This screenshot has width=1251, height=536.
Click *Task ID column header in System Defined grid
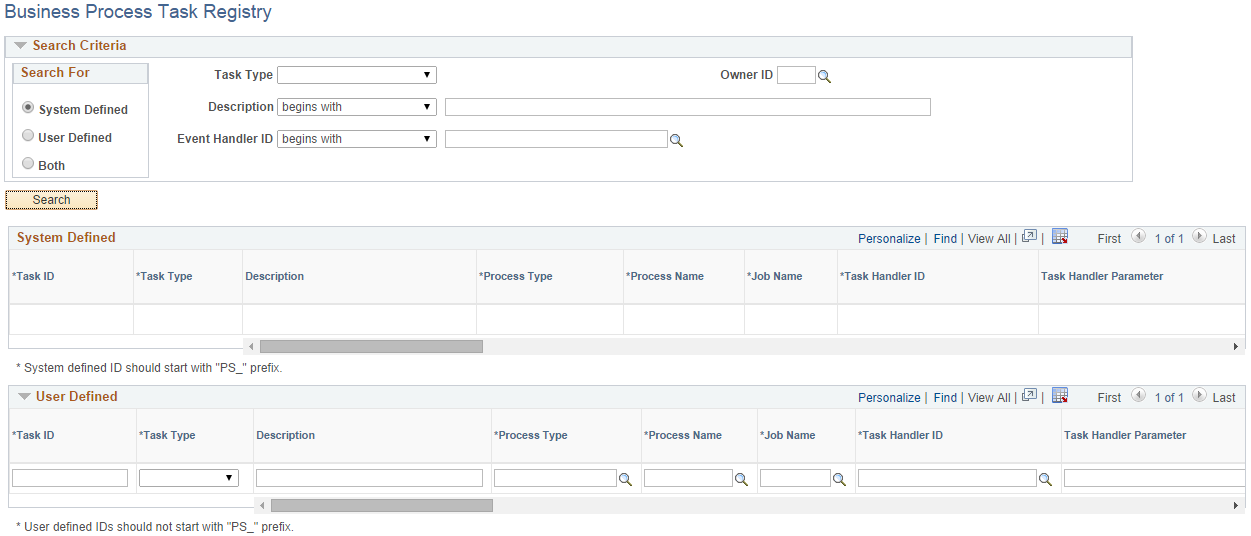(33, 276)
